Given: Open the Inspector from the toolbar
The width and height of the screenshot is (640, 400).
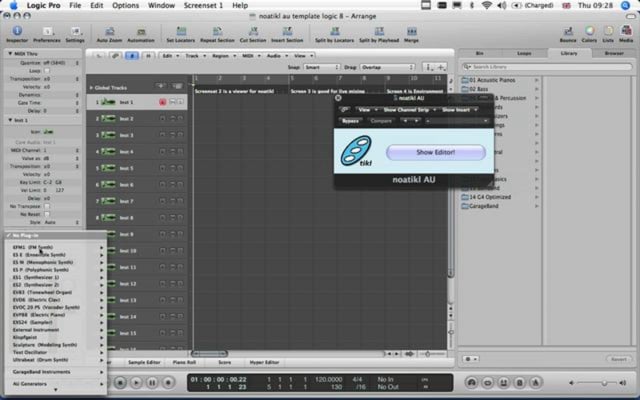Looking at the screenshot, I should point(17,34).
